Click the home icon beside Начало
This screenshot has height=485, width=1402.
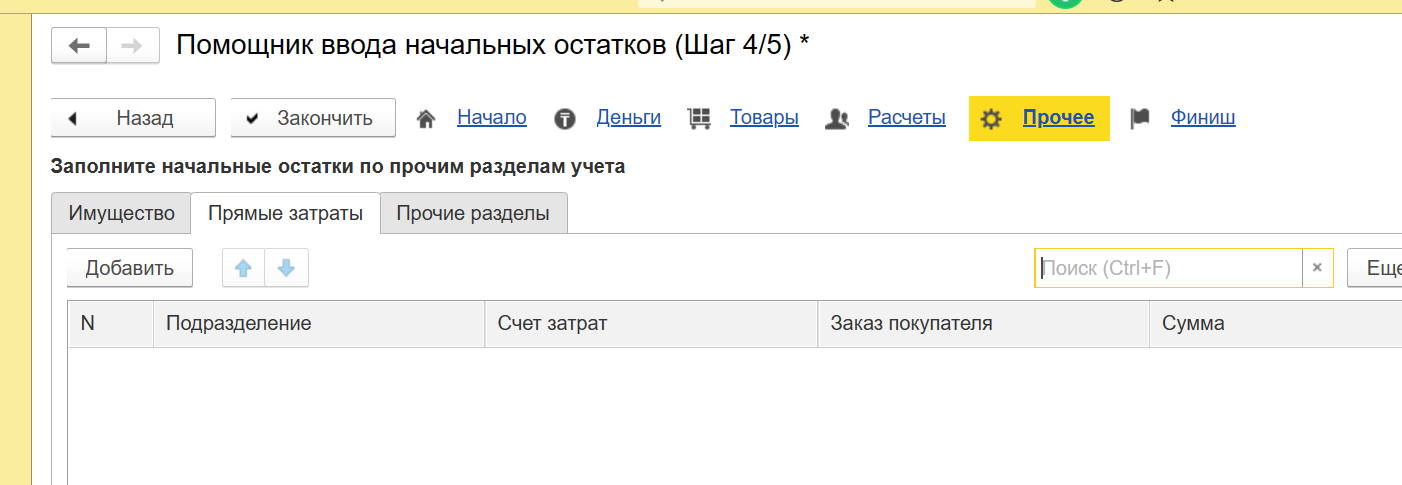coord(426,119)
